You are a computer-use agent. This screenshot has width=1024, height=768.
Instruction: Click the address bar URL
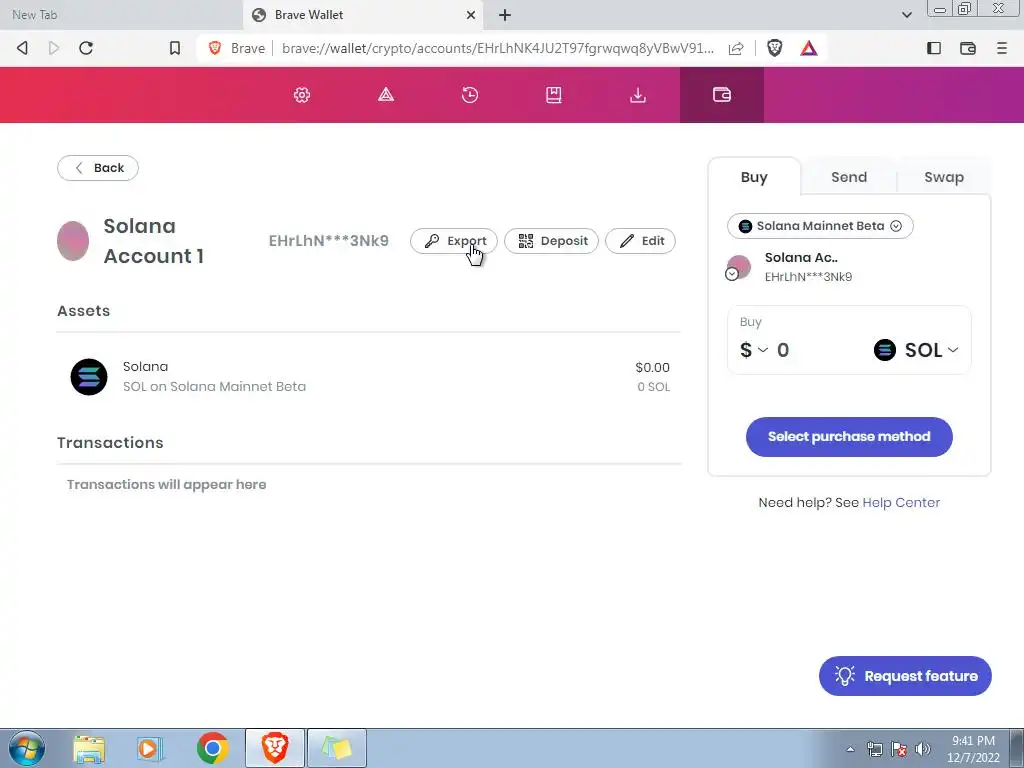[498, 48]
